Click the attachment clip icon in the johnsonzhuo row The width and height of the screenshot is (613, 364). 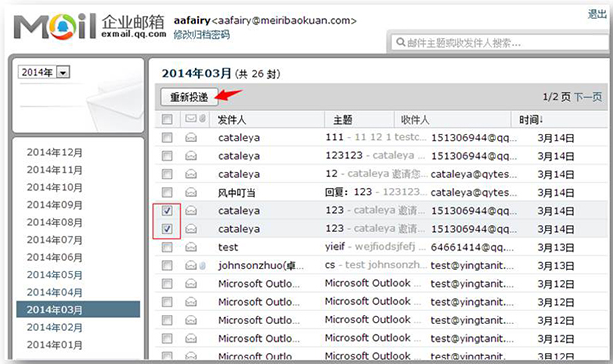click(x=202, y=266)
